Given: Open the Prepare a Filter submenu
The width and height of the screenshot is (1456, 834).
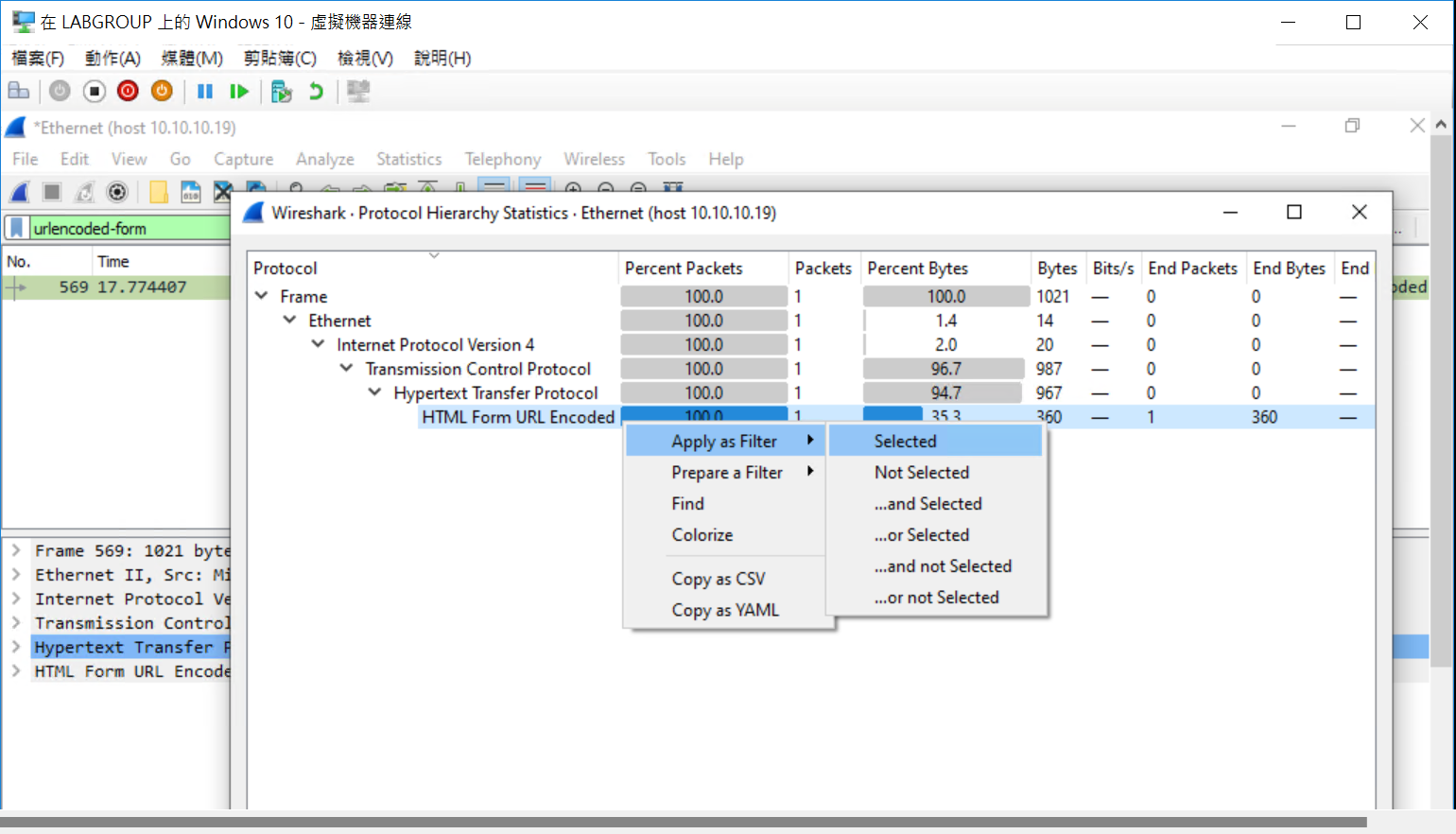Looking at the screenshot, I should 727,473.
